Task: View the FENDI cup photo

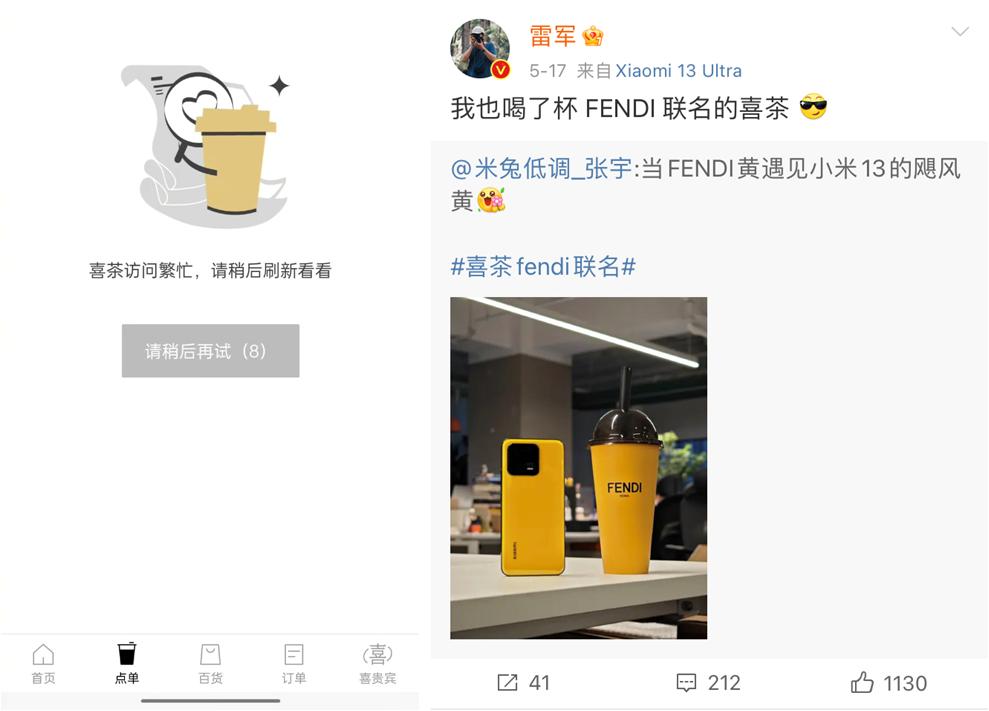Action: [x=578, y=468]
